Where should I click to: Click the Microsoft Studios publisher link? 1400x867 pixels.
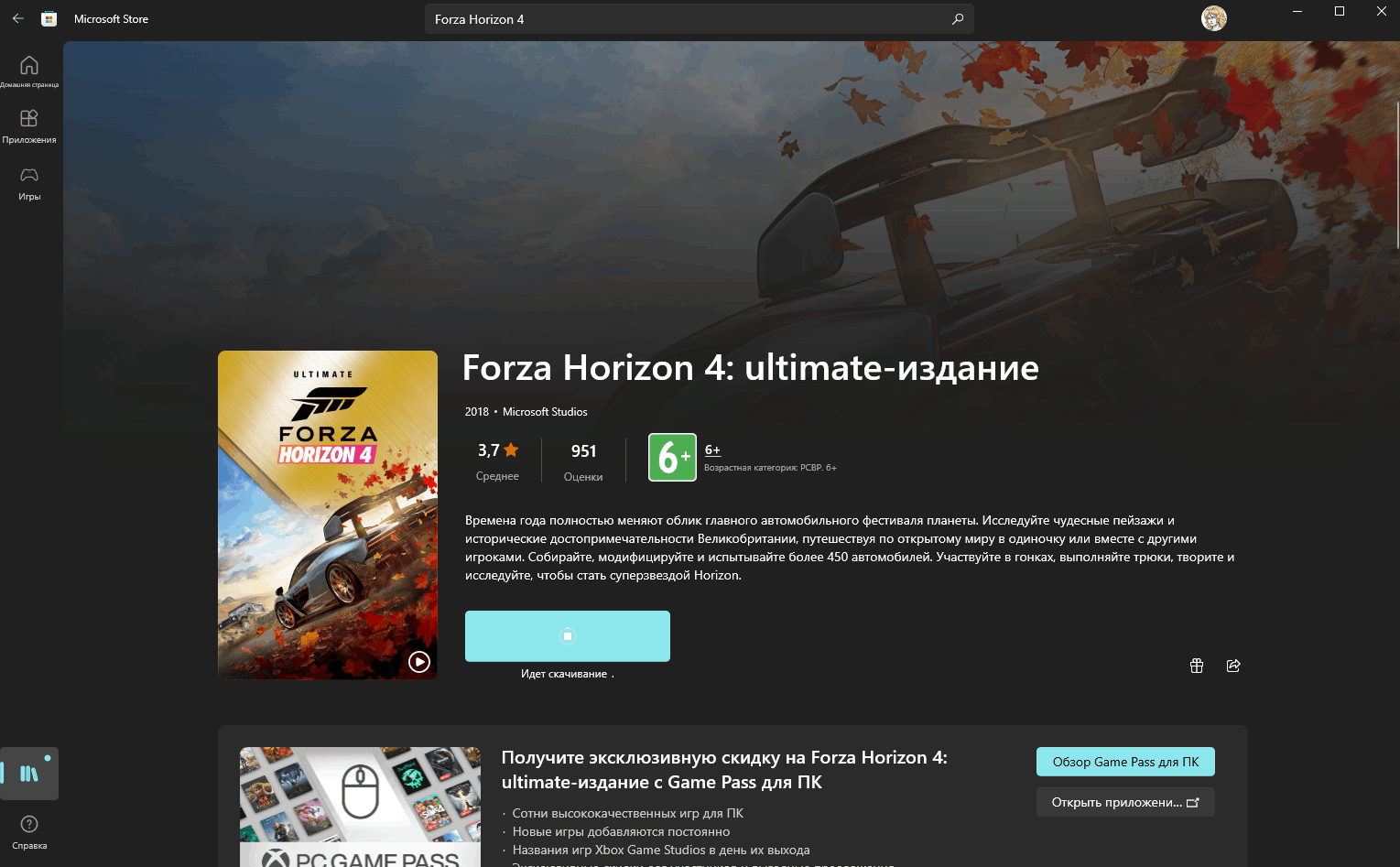click(545, 412)
